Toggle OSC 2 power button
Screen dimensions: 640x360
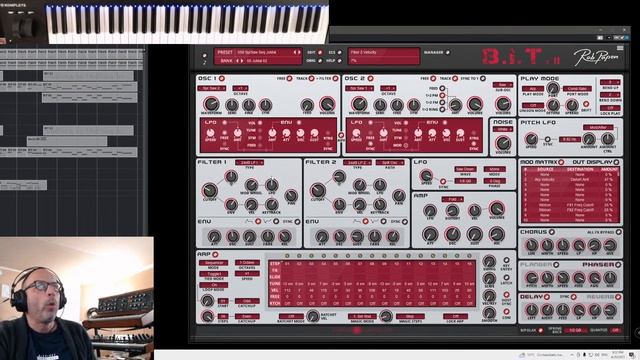click(370, 78)
